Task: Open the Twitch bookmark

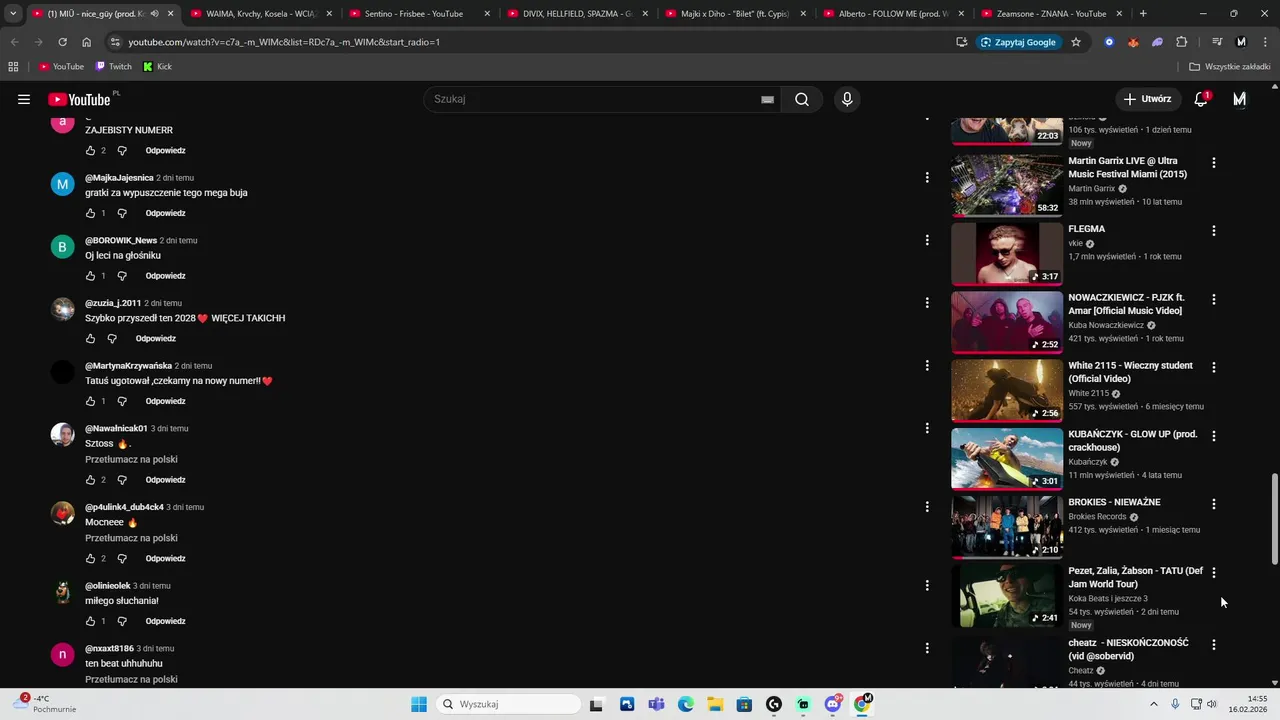Action: click(113, 66)
